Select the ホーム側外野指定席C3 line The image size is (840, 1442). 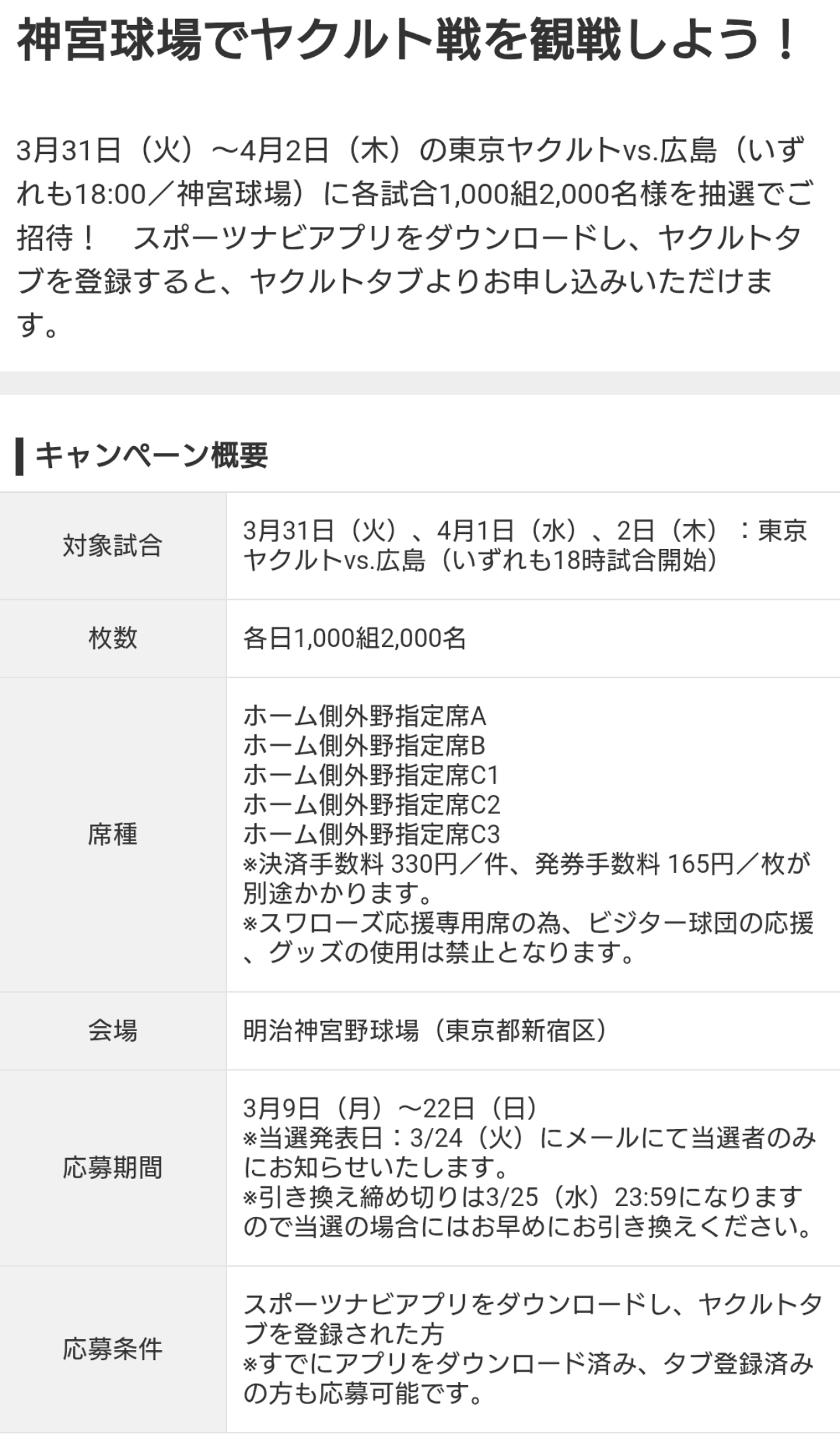(371, 834)
